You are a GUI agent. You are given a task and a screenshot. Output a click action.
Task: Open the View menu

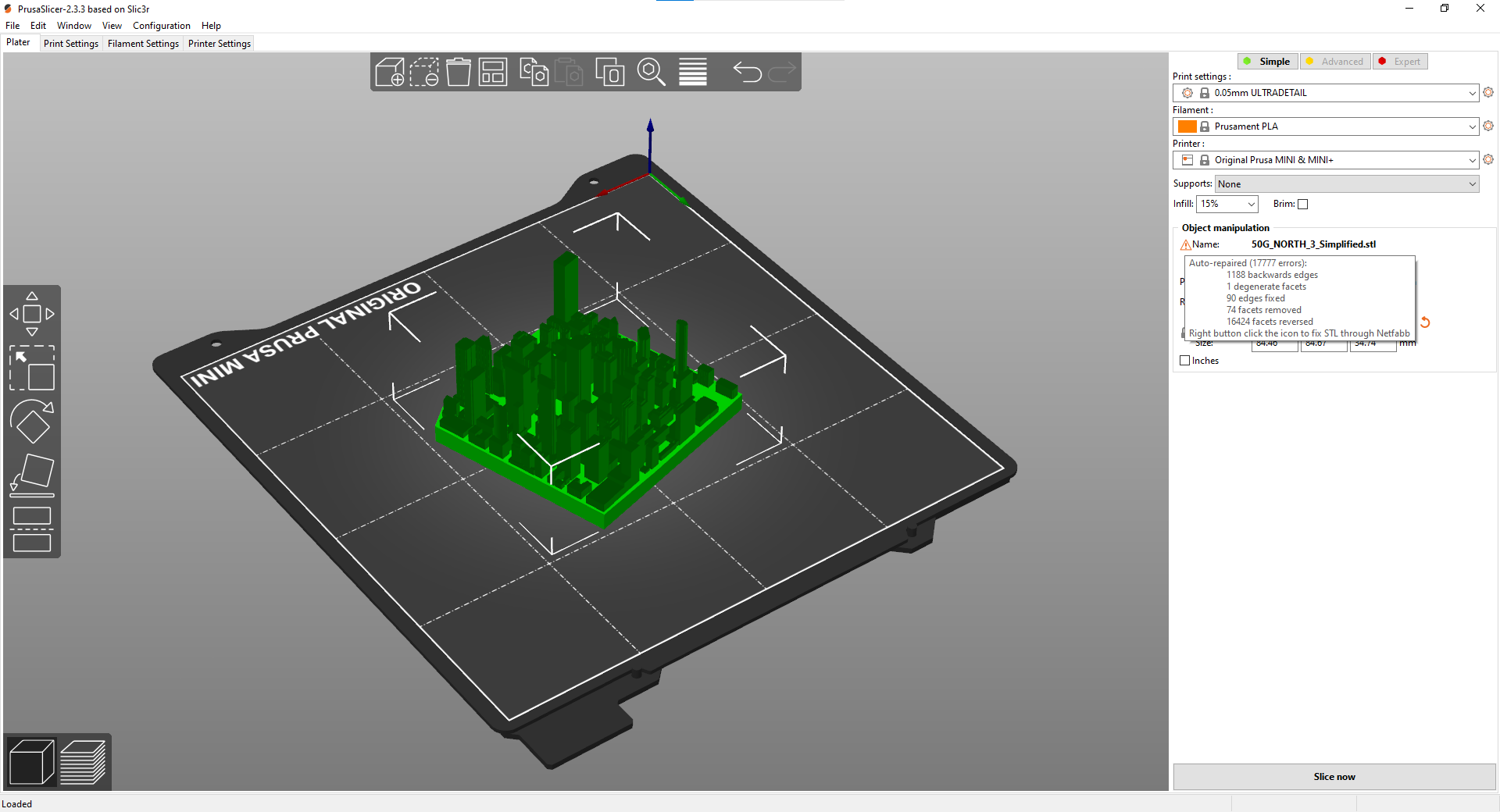pos(112,26)
